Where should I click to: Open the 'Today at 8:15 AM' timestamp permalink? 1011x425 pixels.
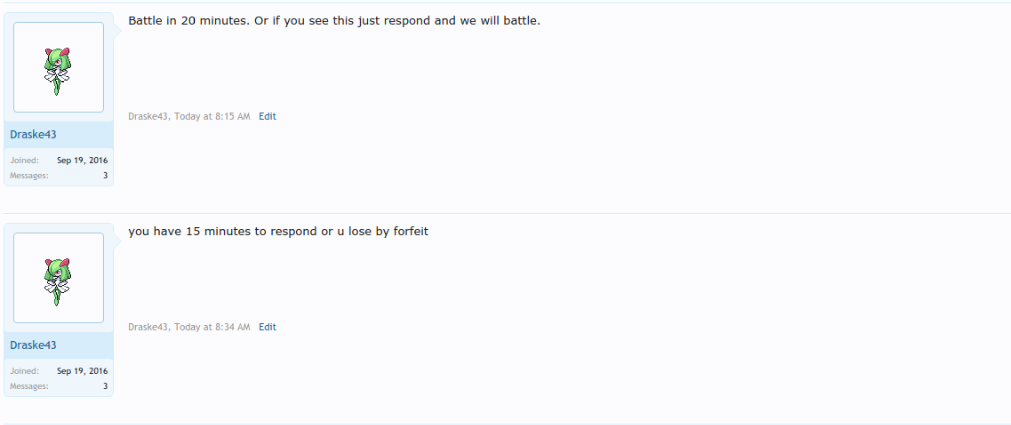tap(211, 117)
